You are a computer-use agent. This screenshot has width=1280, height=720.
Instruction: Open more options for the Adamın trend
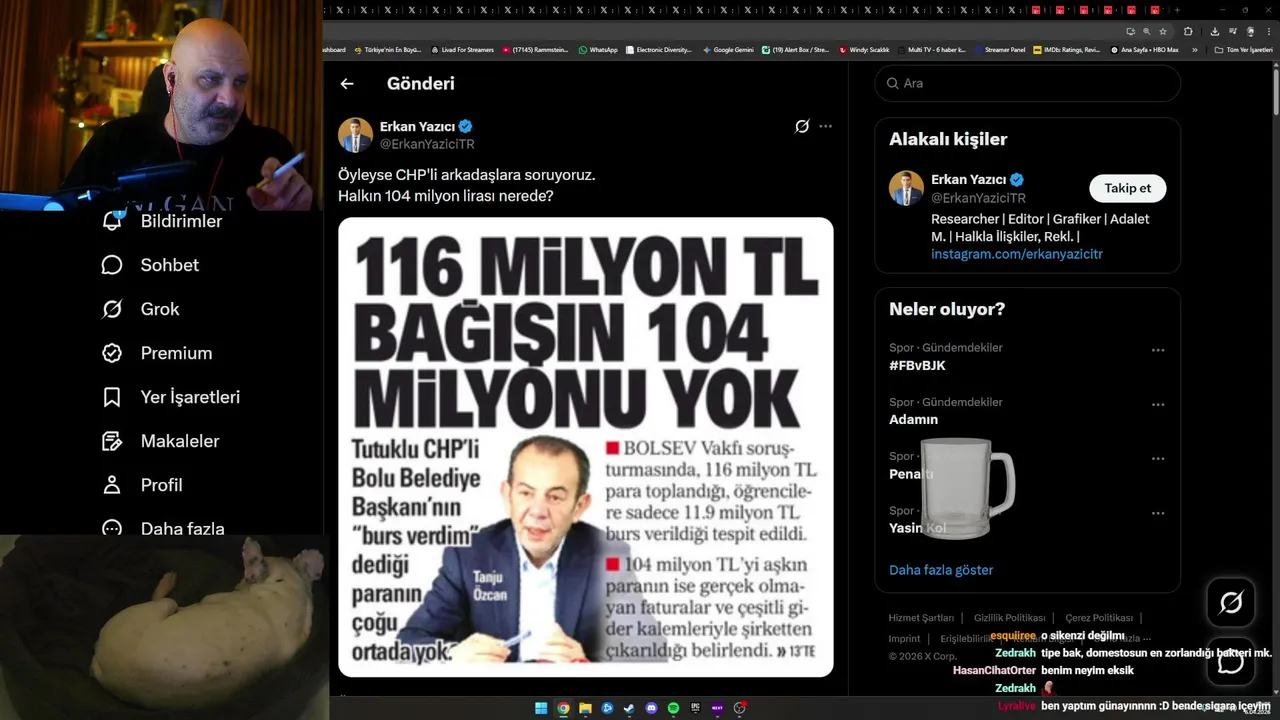pos(1158,404)
